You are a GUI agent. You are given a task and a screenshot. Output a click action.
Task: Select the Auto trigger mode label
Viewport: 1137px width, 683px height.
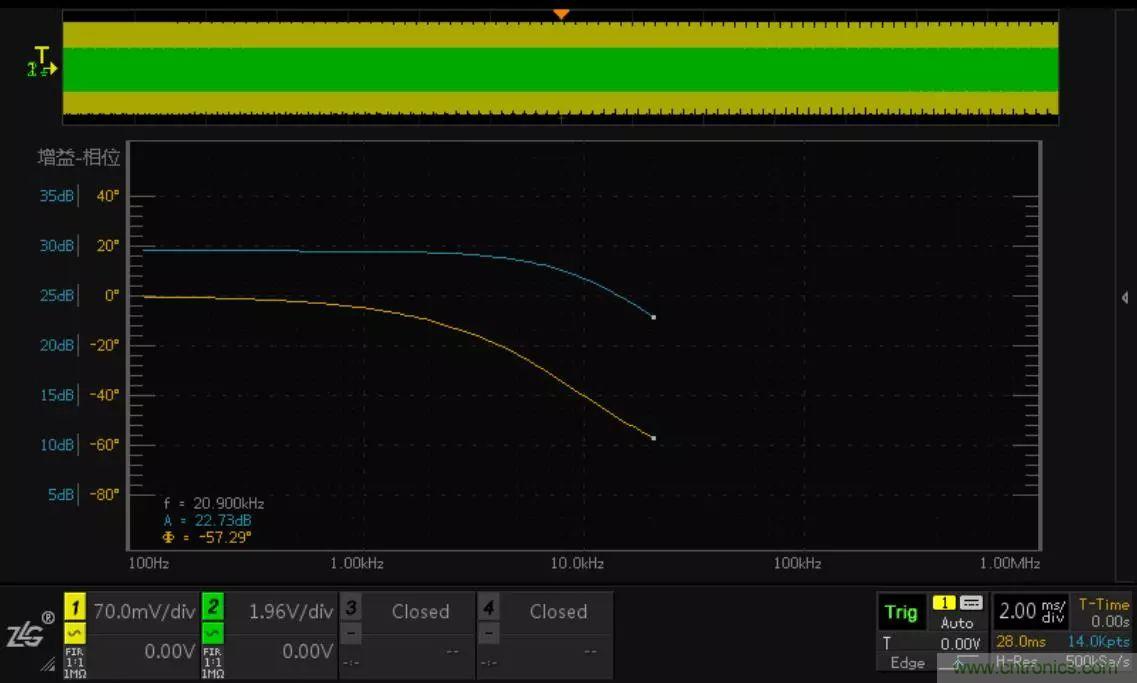pyautogui.click(x=957, y=623)
